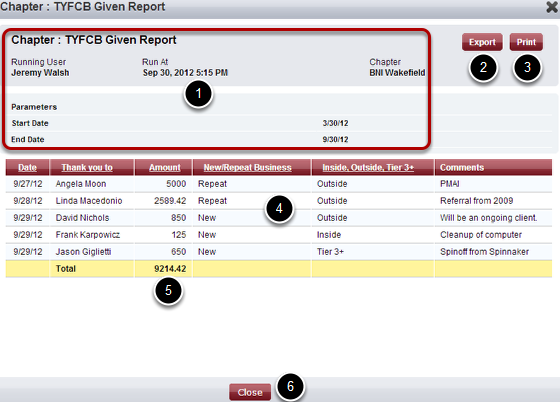The image size is (560, 402).
Task: Click the 9/27/12 date cell
Action: (28, 184)
